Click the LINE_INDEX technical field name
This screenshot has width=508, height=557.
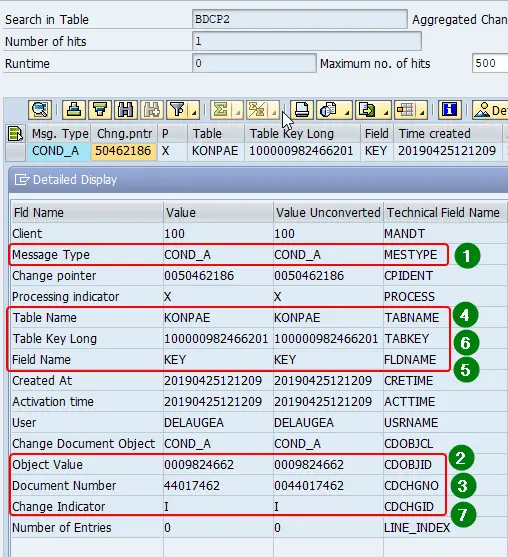pos(417,528)
